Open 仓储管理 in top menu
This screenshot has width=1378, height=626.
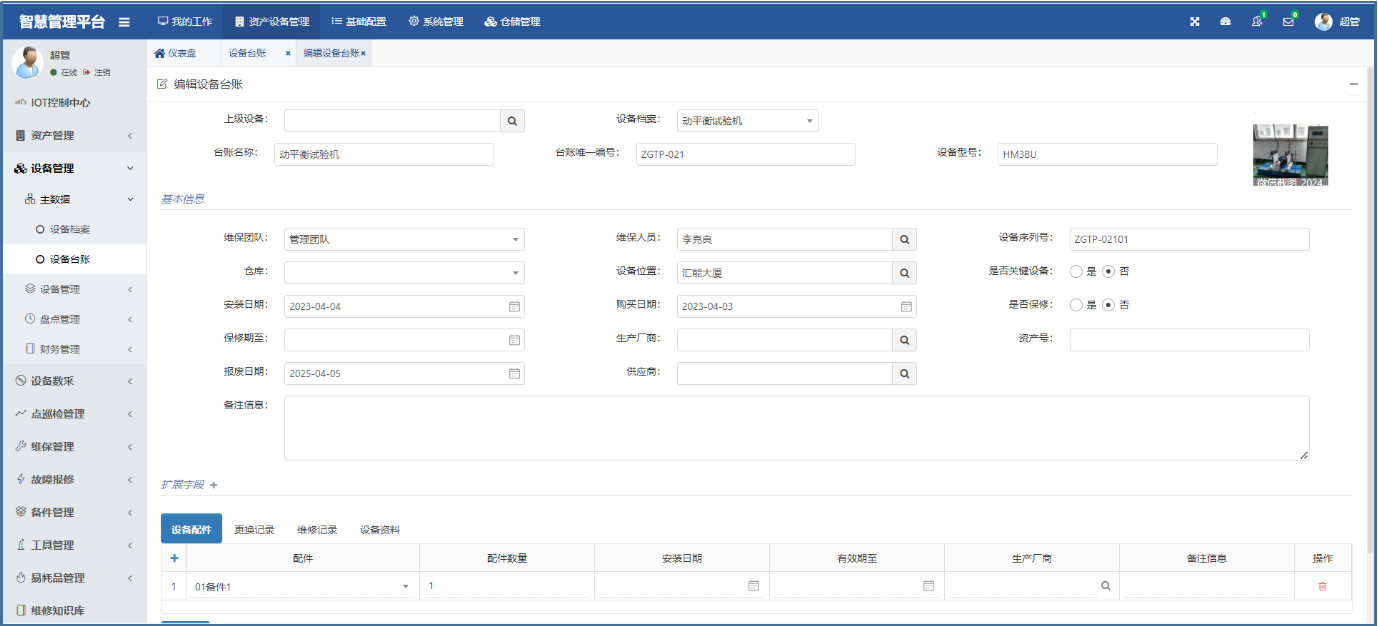pyautogui.click(x=512, y=22)
